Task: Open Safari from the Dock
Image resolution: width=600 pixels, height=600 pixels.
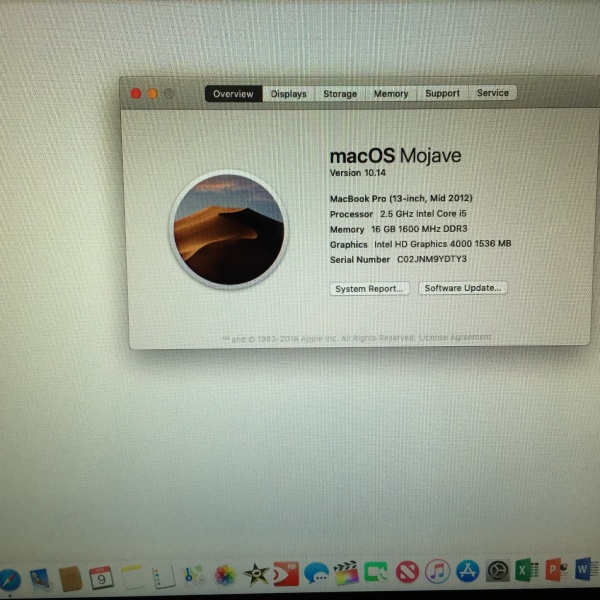Action: click(x=9, y=581)
